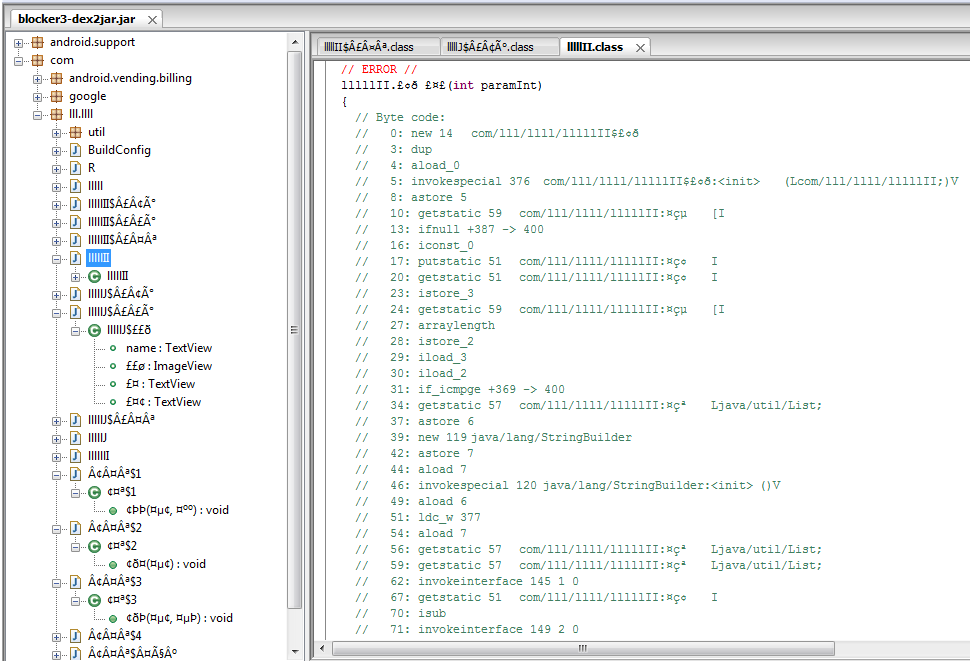
Task: Click the field icon next to ££ø : ImageView
Action: coord(113,366)
